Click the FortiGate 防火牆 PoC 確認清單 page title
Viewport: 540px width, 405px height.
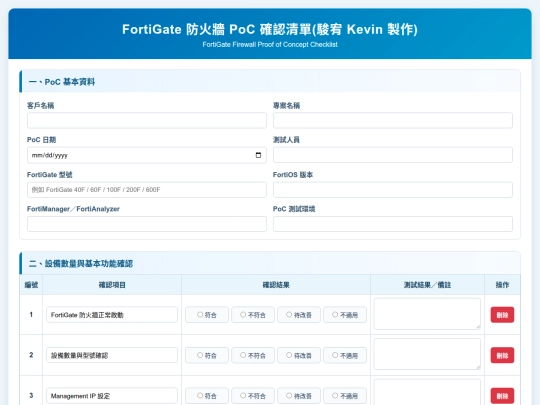click(270, 29)
